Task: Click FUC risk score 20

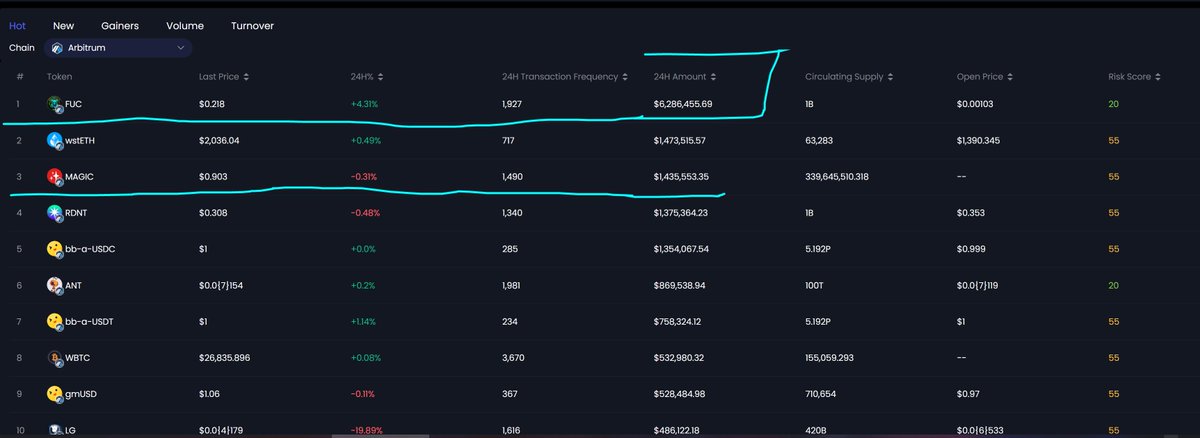Action: tap(1114, 104)
